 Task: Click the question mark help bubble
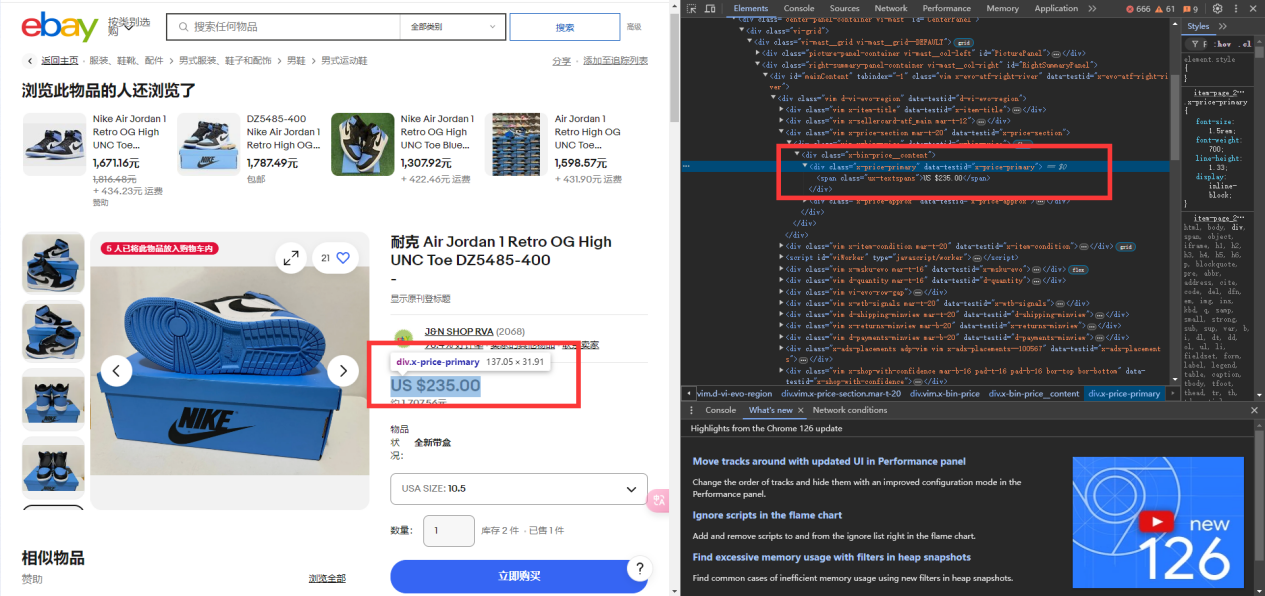(x=640, y=569)
